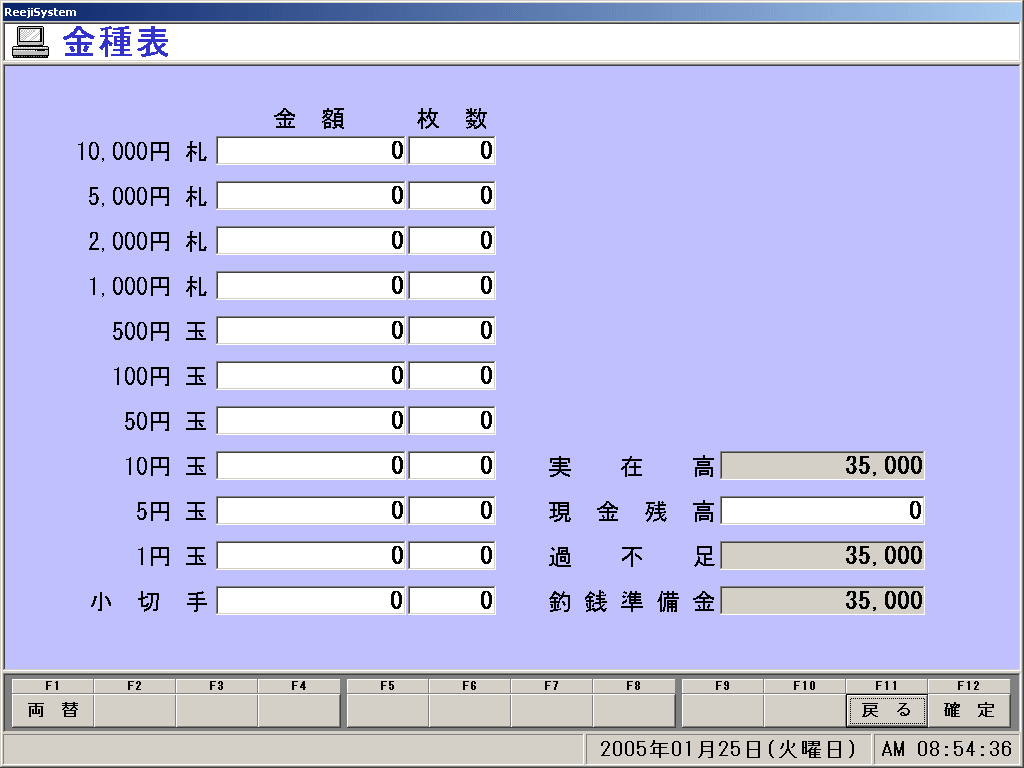
Task: Click the computer icon beside 金種表 title
Action: point(30,41)
